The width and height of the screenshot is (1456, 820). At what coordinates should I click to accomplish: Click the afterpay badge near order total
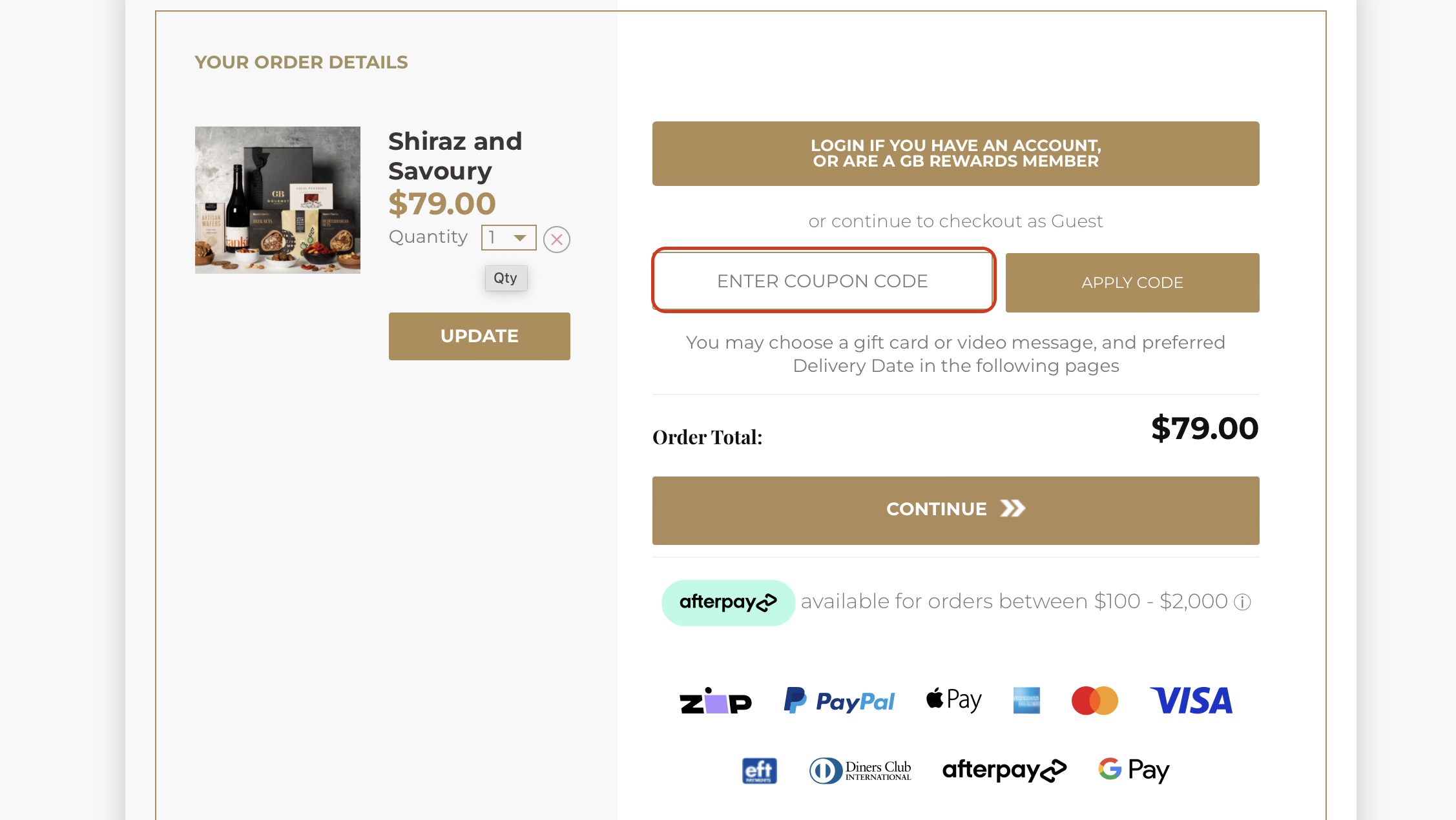tap(728, 602)
